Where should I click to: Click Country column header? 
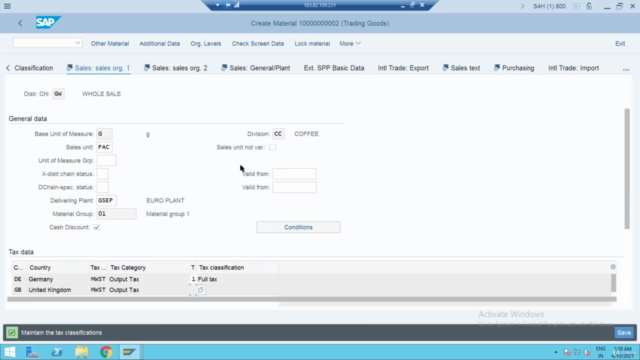tap(40, 268)
